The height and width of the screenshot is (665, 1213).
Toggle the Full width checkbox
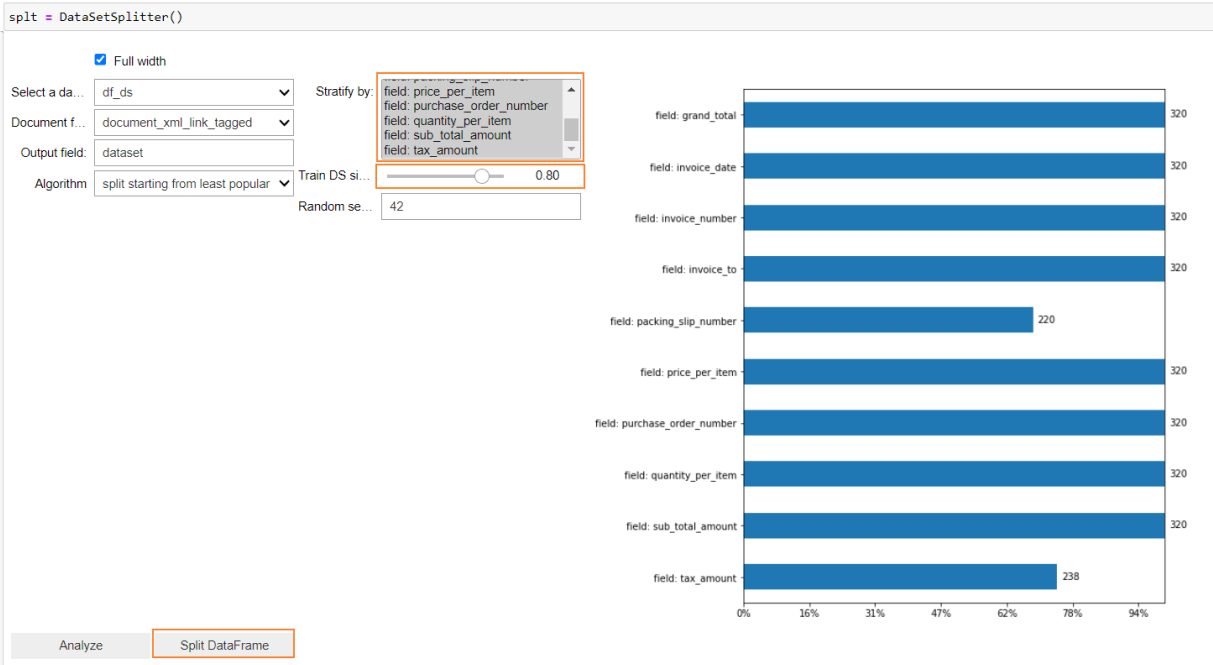click(100, 60)
